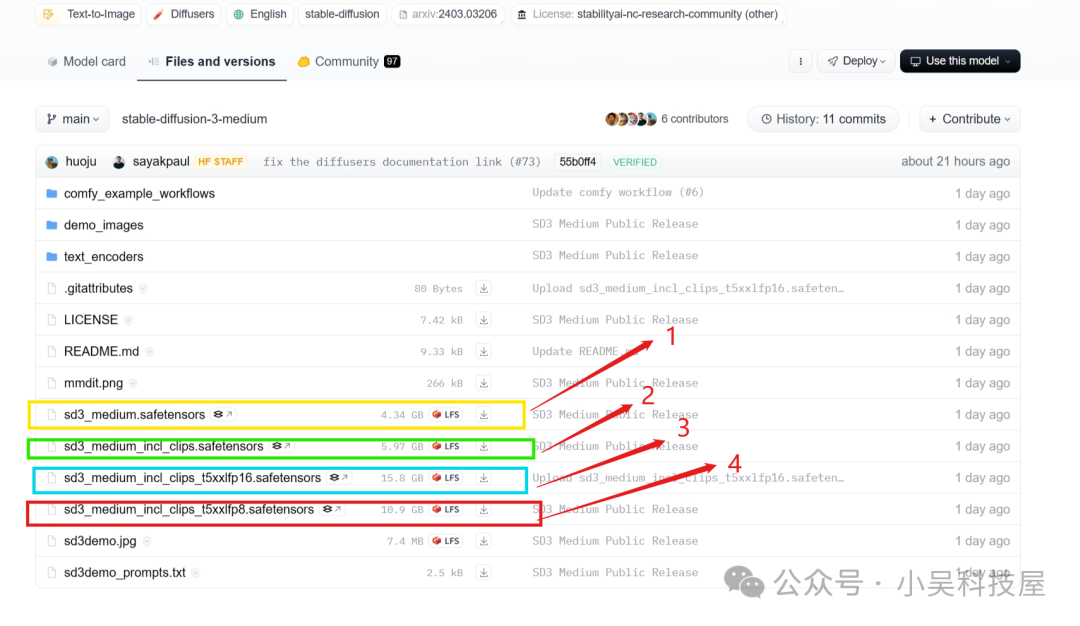The image size is (1080, 626).
Task: Open the arxiv:2403.03206 tag
Action: 448,14
